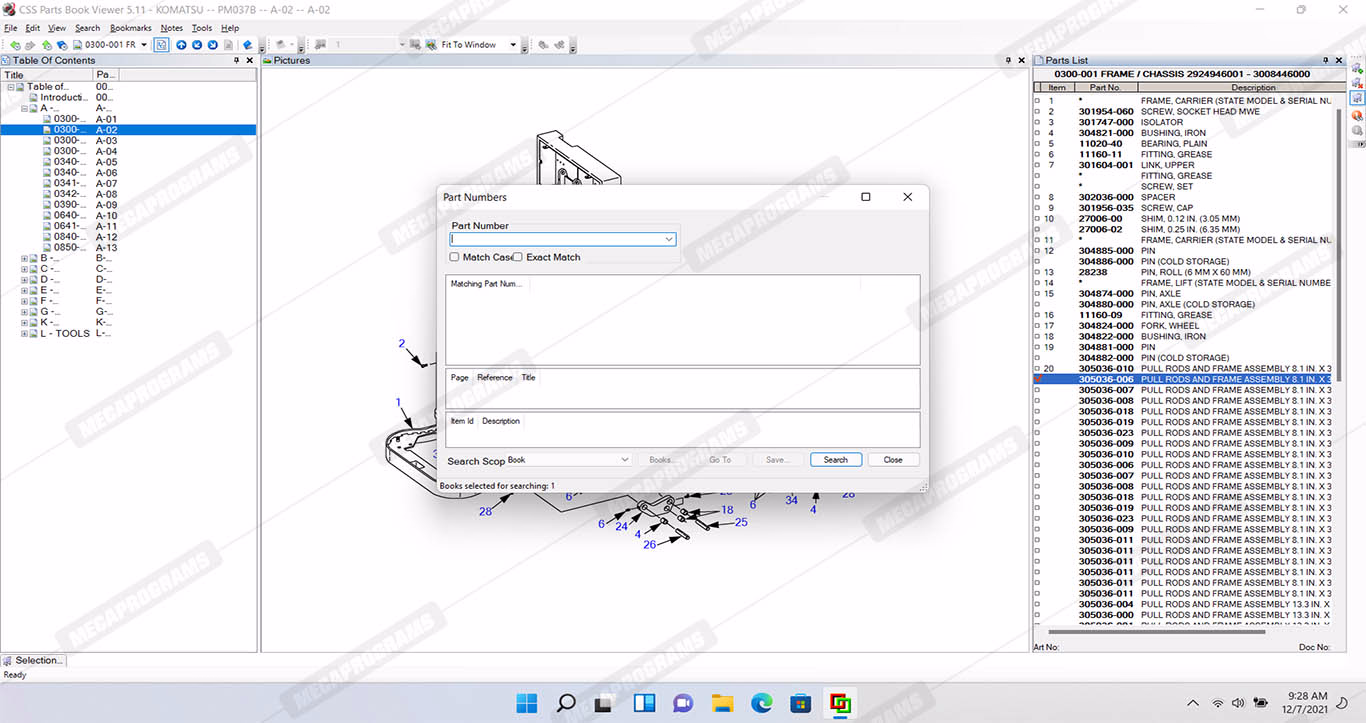Click the green back navigation arrow
Image resolution: width=1366 pixels, height=723 pixels.
tap(14, 45)
